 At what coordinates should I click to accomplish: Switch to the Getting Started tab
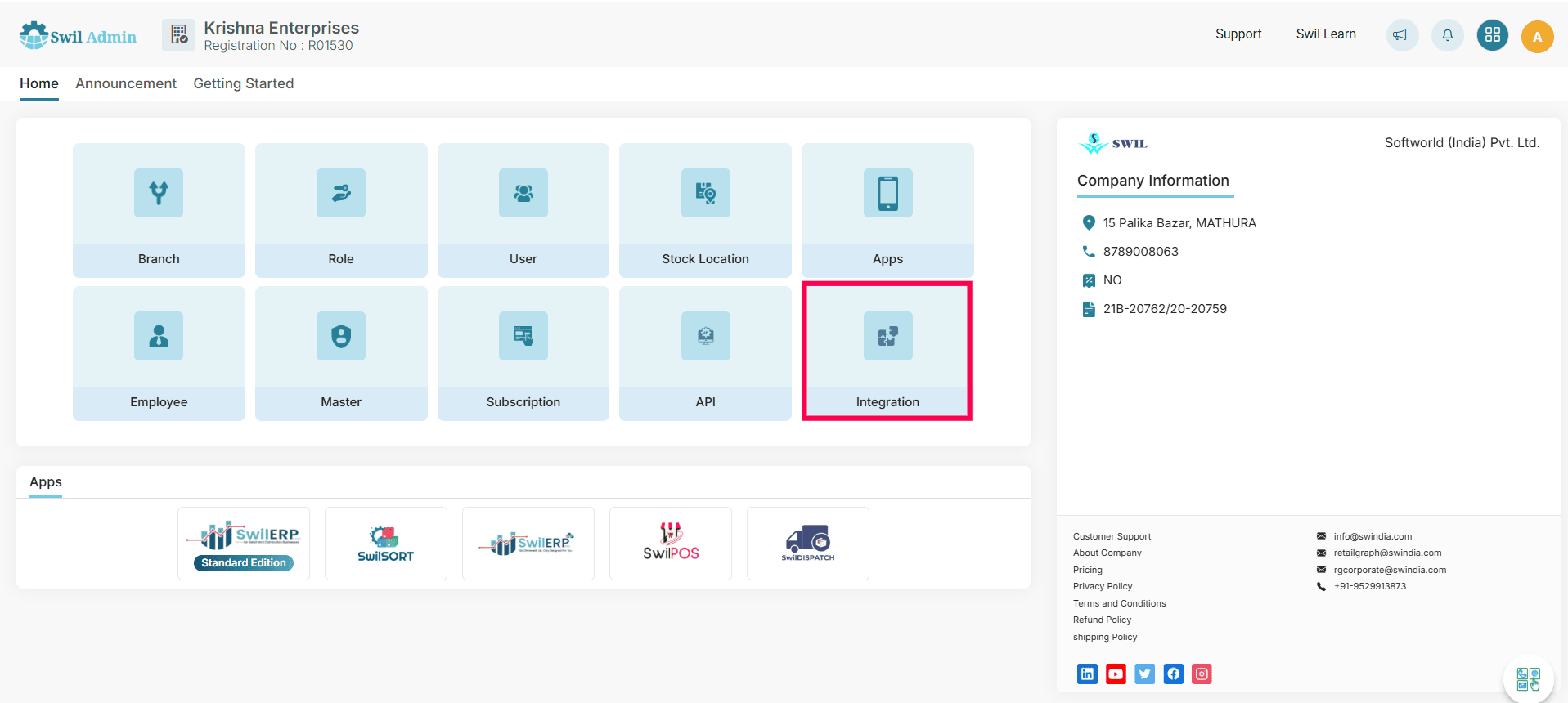244,83
